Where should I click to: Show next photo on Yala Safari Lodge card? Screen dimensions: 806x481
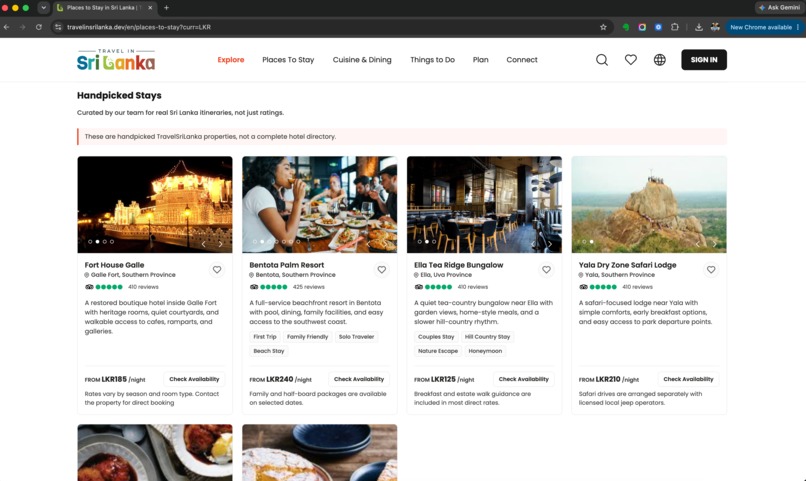coord(715,244)
